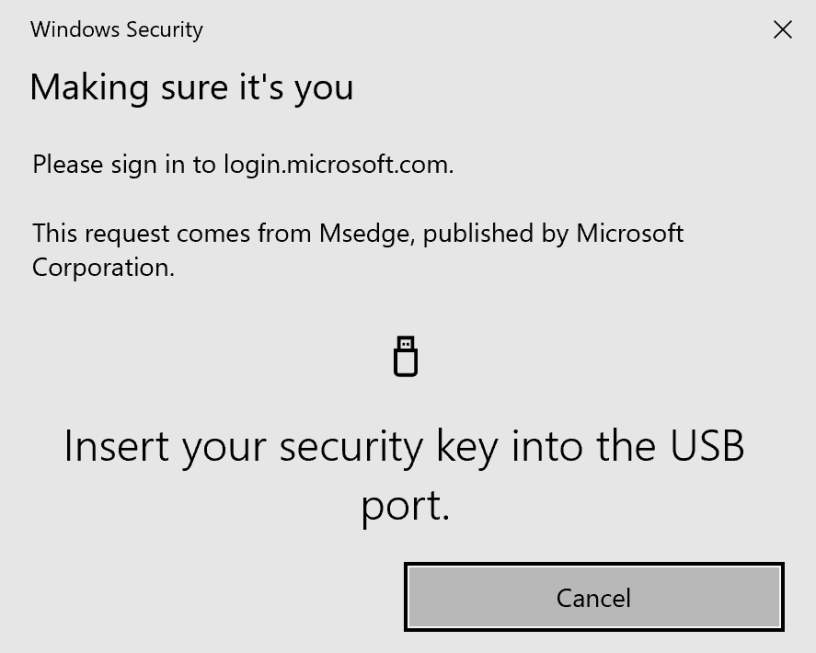The height and width of the screenshot is (653, 816).
Task: Click 'Microsoft' at end of request line
Action: 630,234
